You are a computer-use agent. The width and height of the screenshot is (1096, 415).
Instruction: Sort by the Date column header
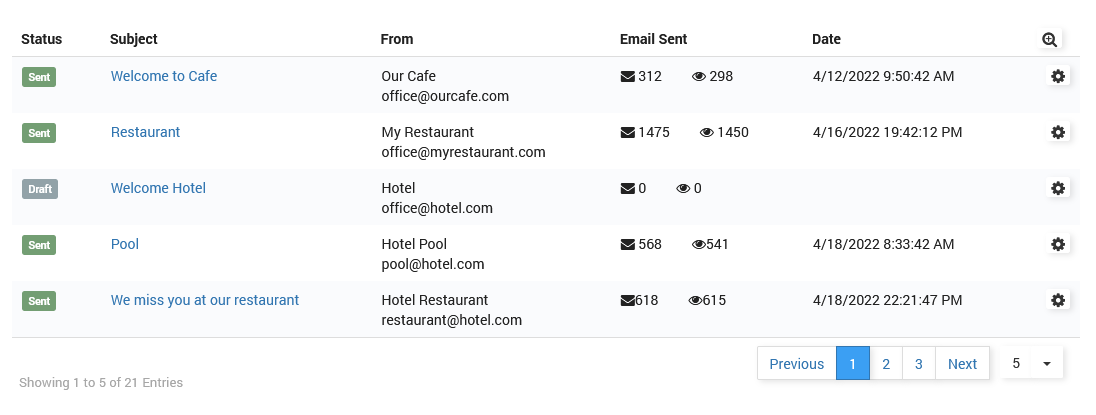[x=826, y=40]
